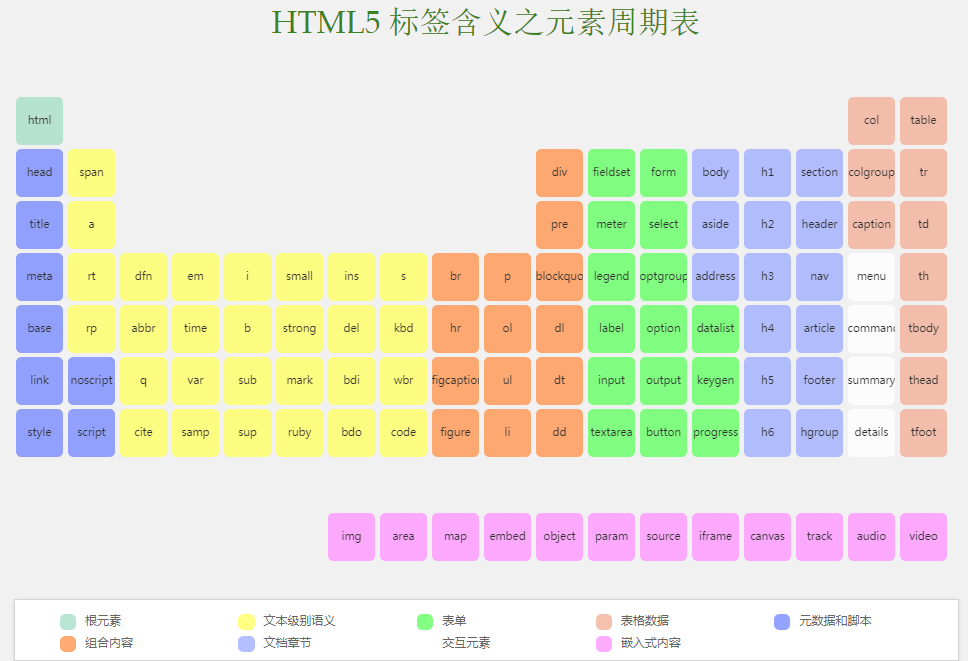The width and height of the screenshot is (968, 661).
Task: Open the details element tile
Action: point(871,433)
